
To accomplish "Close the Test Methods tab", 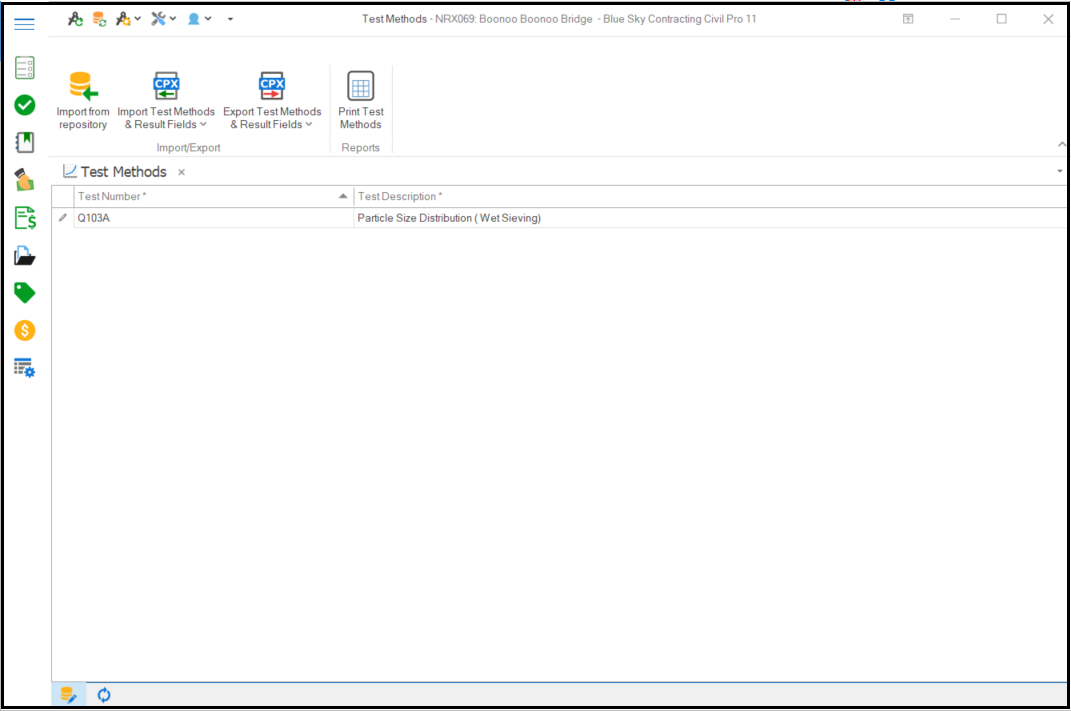I will pos(182,172).
